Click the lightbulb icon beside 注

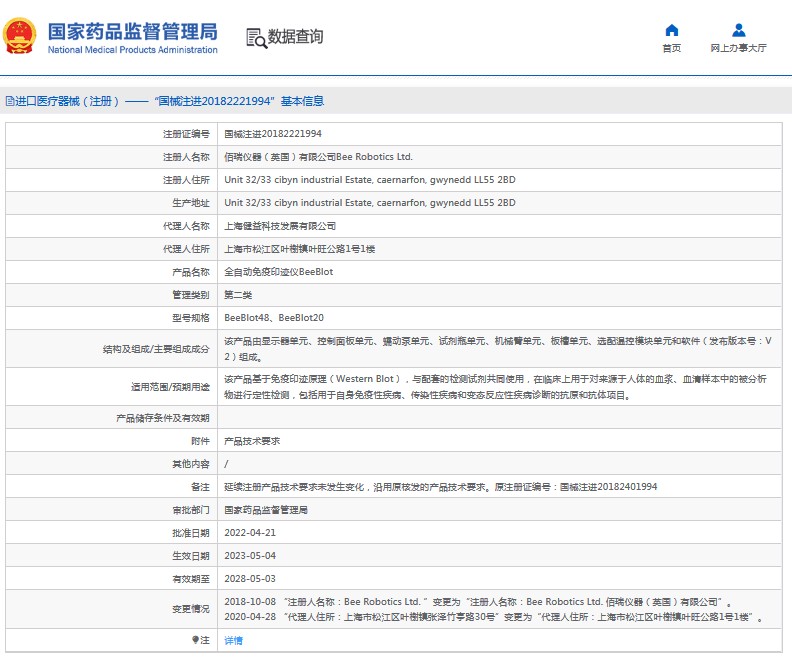196,639
